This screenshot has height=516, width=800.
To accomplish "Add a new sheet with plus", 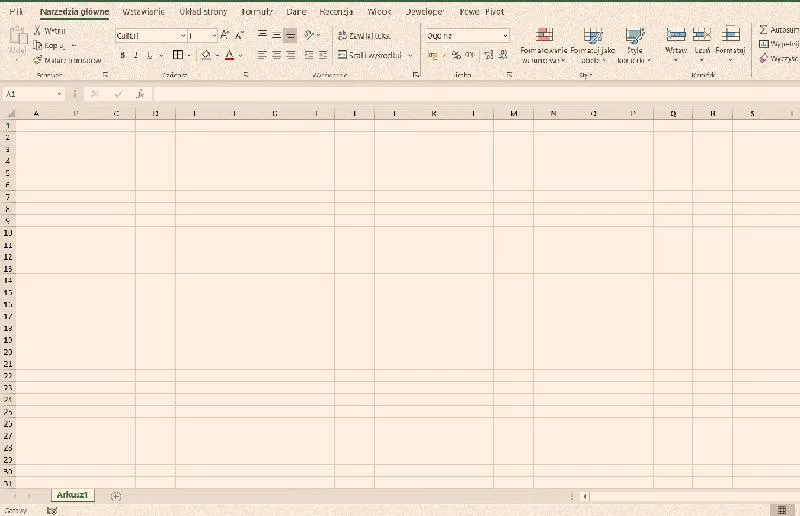I will (x=116, y=496).
